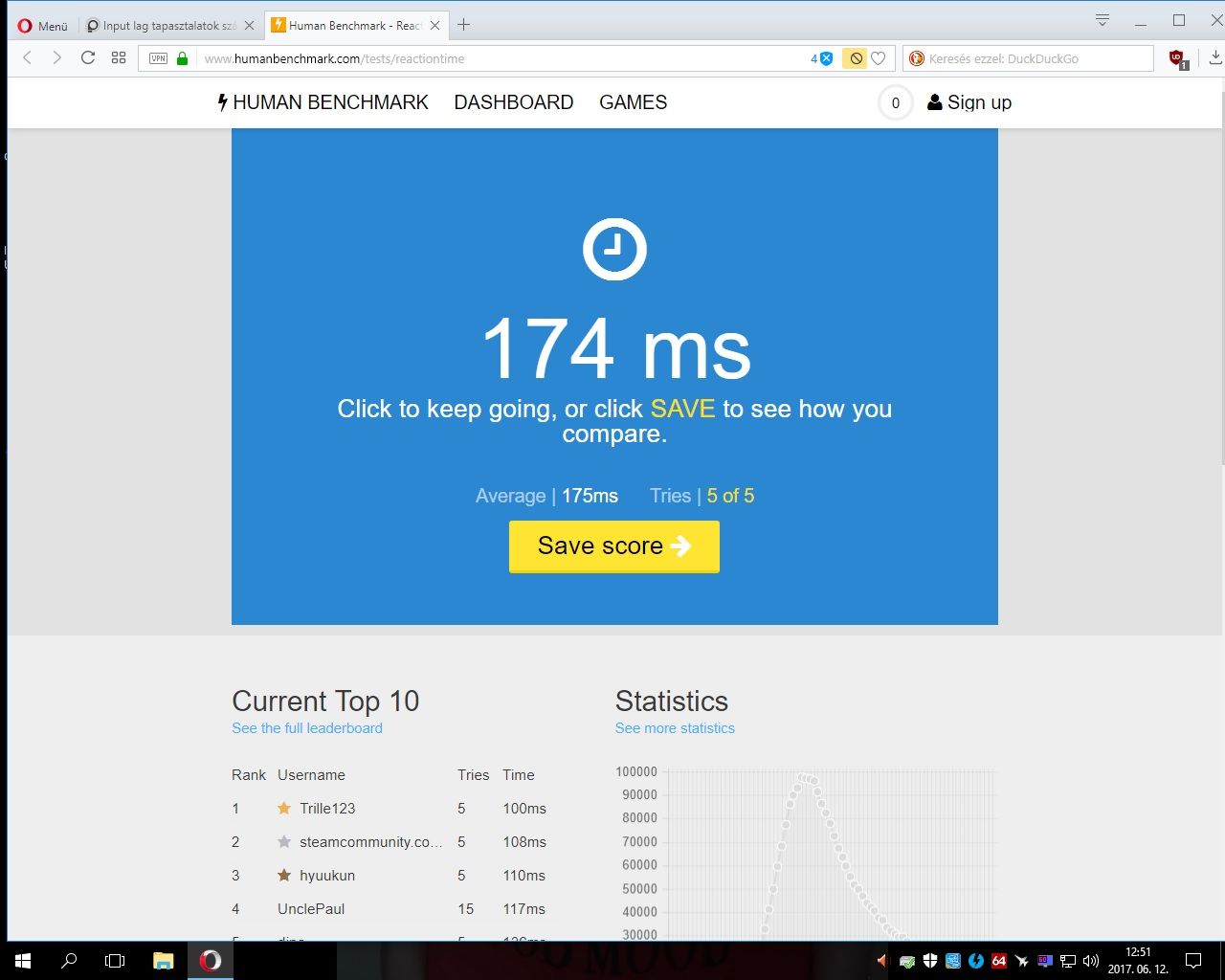The height and width of the screenshot is (980, 1225).
Task: Click the gold star beside Trille123
Action: coord(284,808)
